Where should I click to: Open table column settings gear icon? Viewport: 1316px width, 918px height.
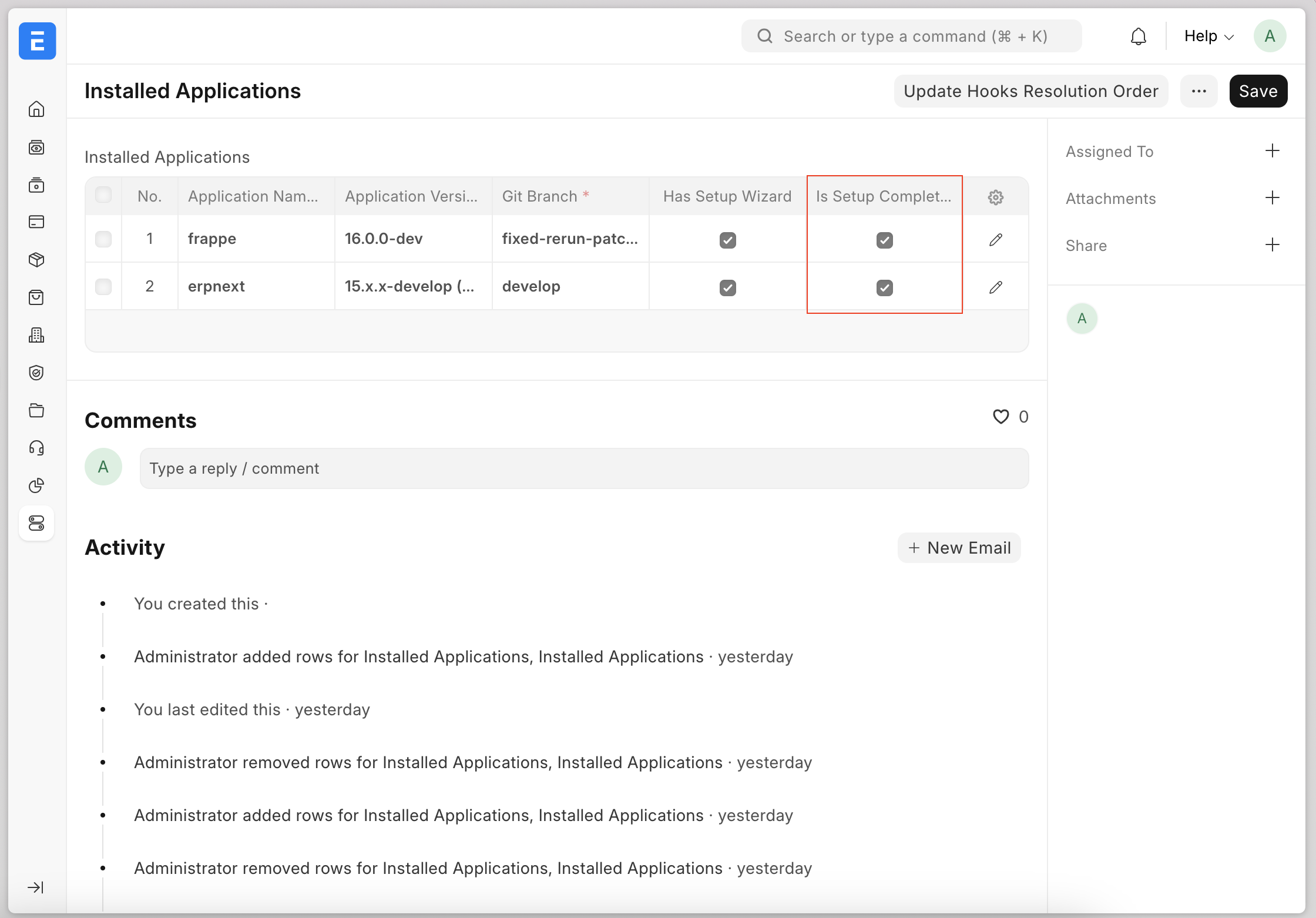coord(995,197)
